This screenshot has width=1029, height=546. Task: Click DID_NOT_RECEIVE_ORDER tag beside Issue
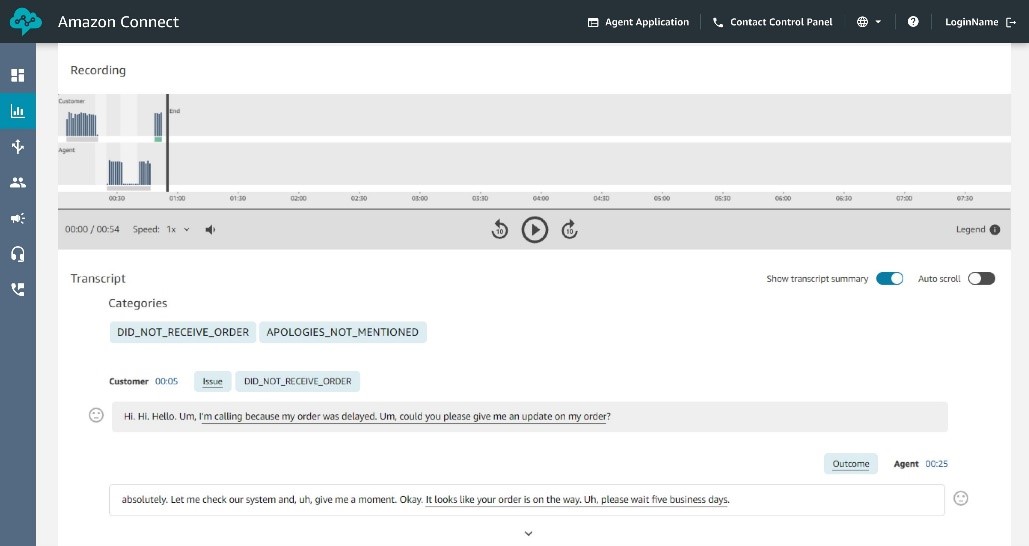click(x=297, y=381)
